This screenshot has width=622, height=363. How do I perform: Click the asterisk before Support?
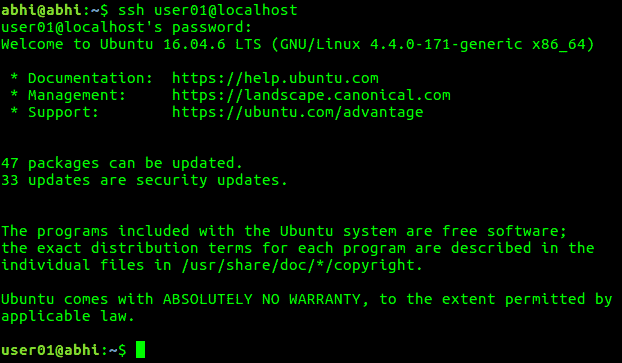[x=14, y=111]
